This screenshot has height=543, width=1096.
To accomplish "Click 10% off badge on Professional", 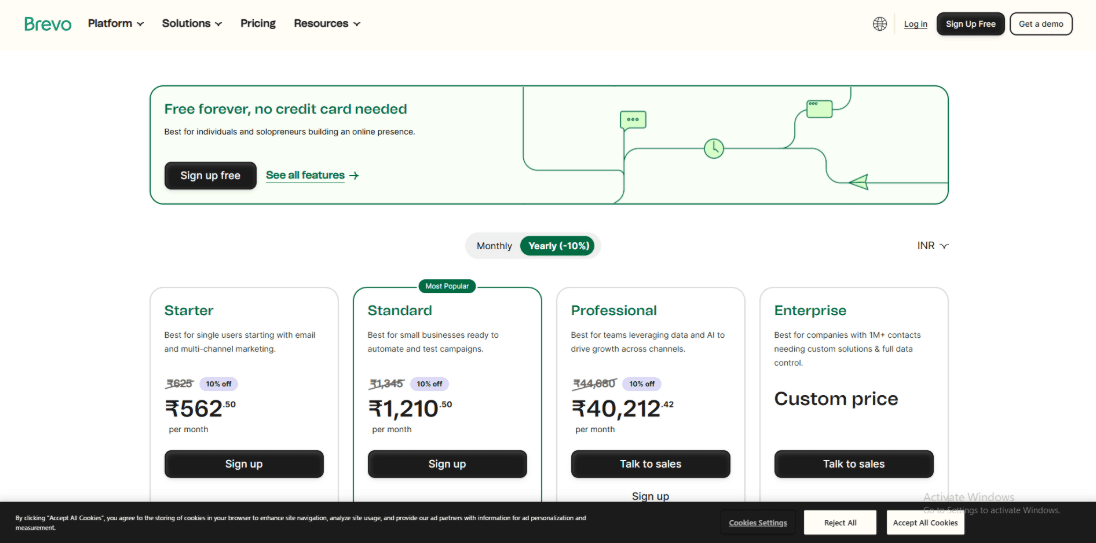I will tap(641, 384).
